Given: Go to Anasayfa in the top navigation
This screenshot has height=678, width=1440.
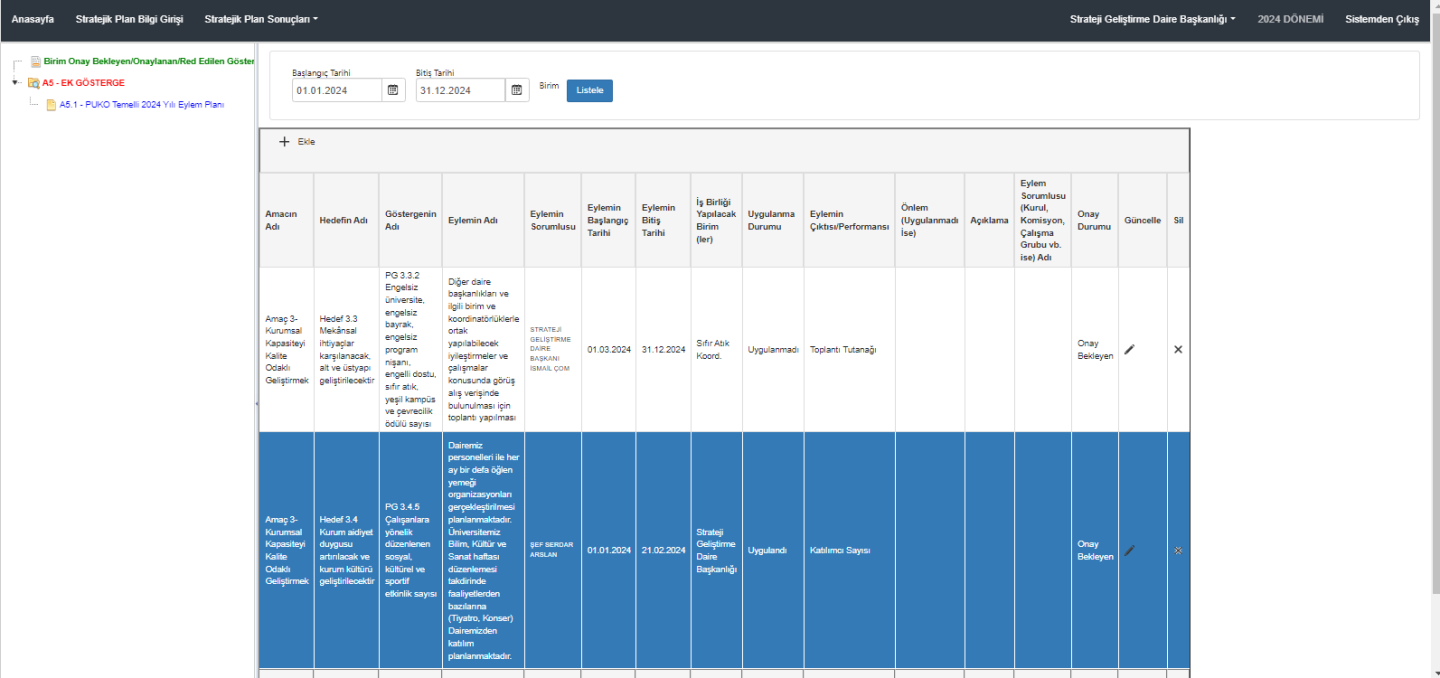Looking at the screenshot, I should tap(33, 19).
